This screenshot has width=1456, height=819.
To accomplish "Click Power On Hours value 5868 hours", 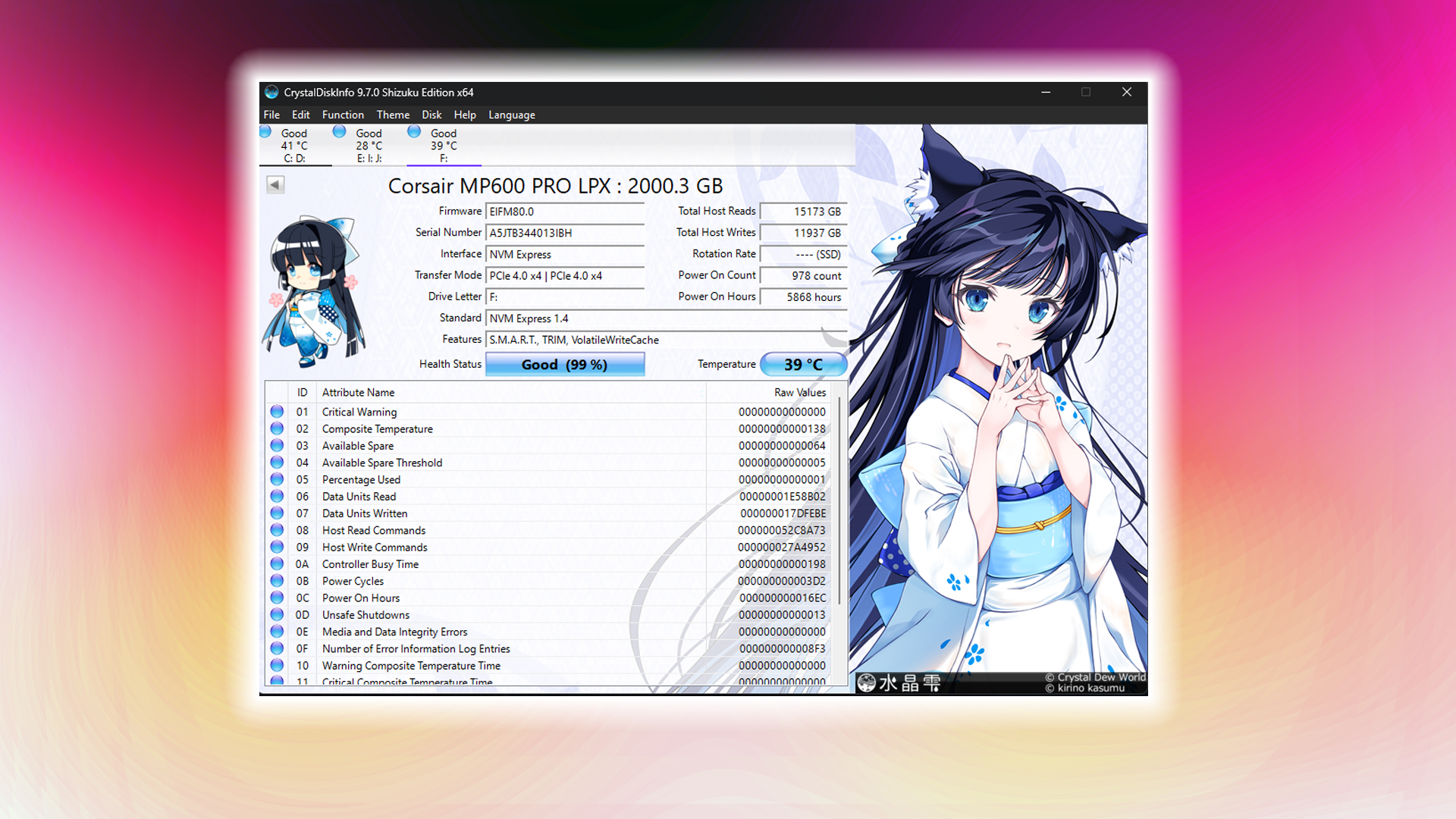I will pos(803,297).
